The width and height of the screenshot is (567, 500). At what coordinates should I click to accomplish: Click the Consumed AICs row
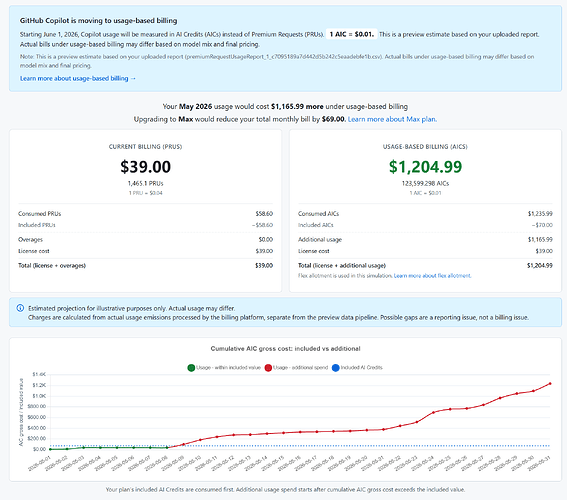click(x=425, y=214)
